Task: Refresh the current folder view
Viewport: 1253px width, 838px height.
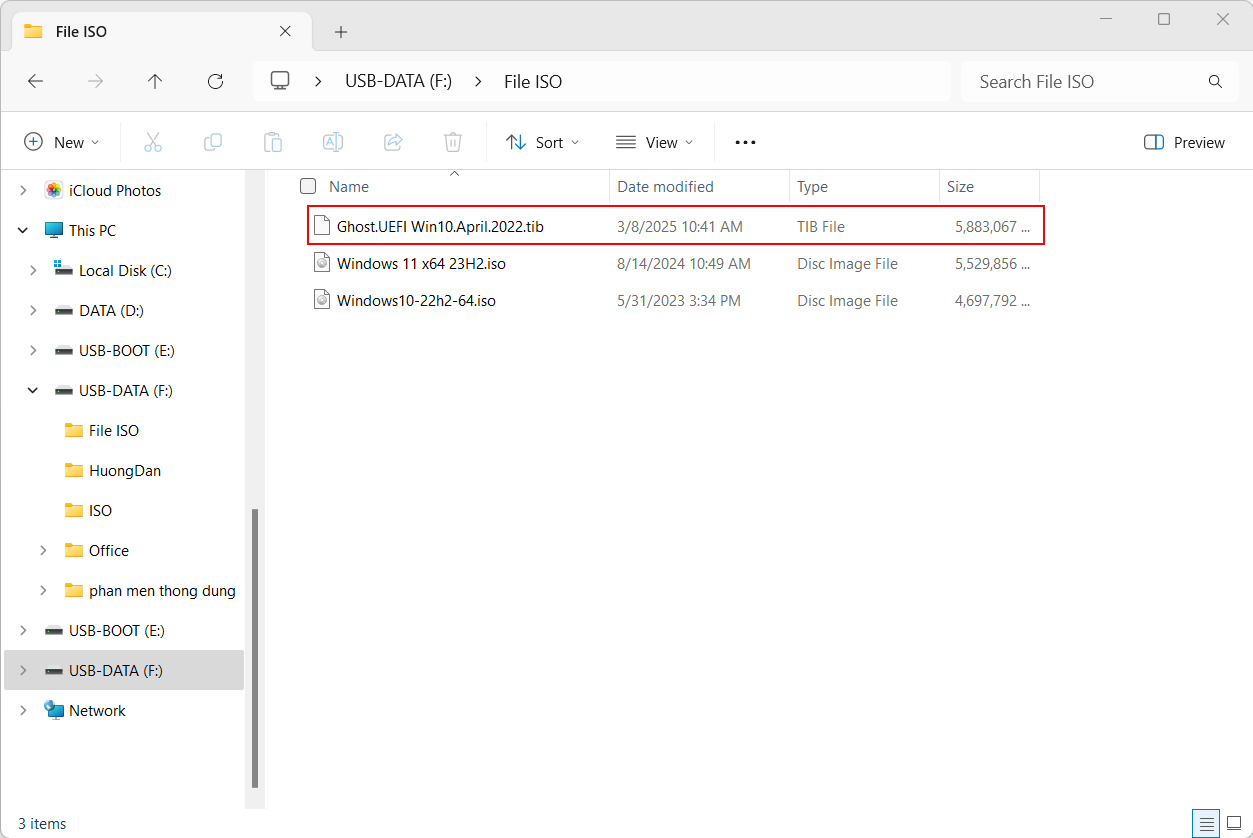Action: coord(215,81)
